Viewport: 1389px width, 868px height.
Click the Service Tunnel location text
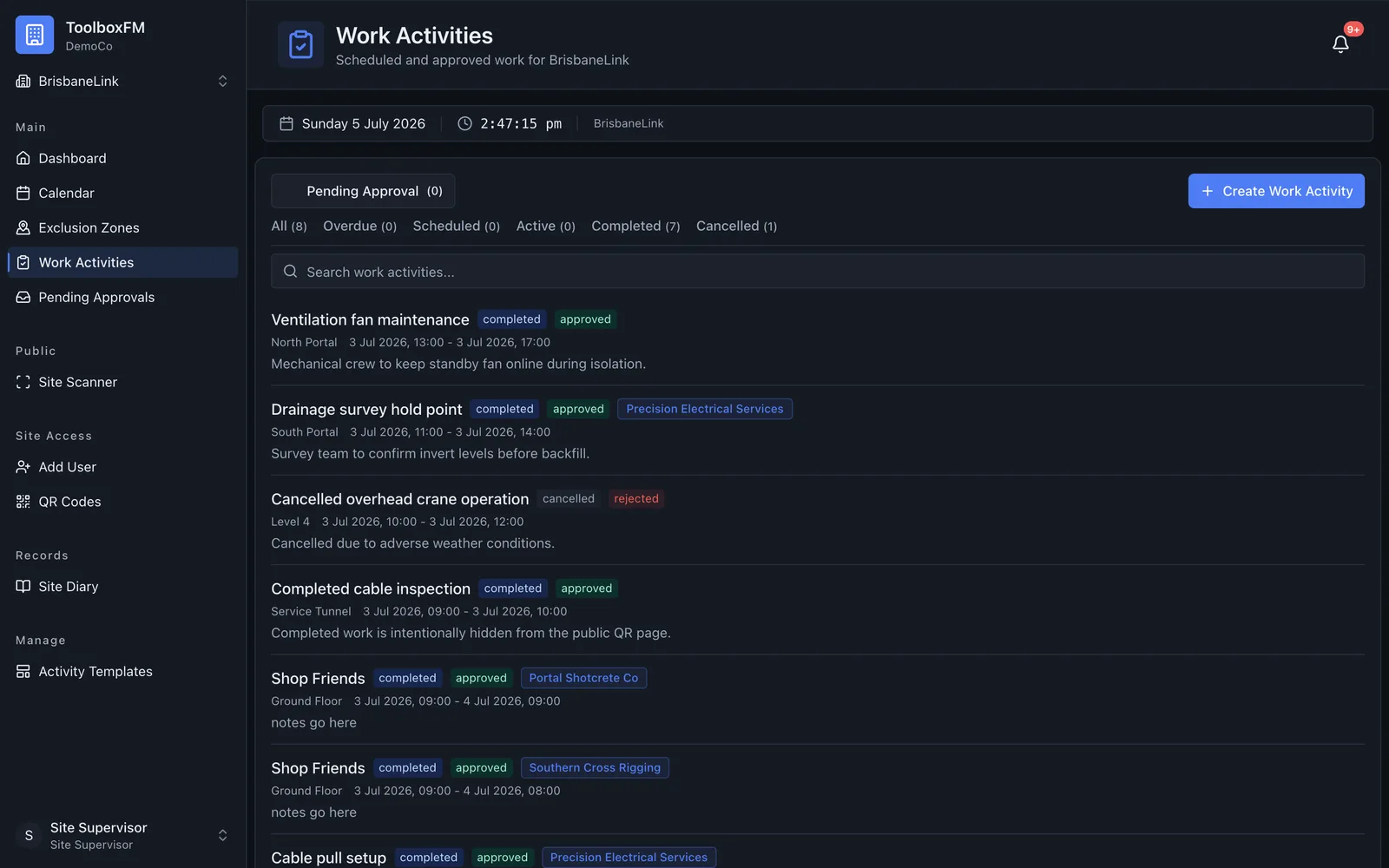[311, 611]
